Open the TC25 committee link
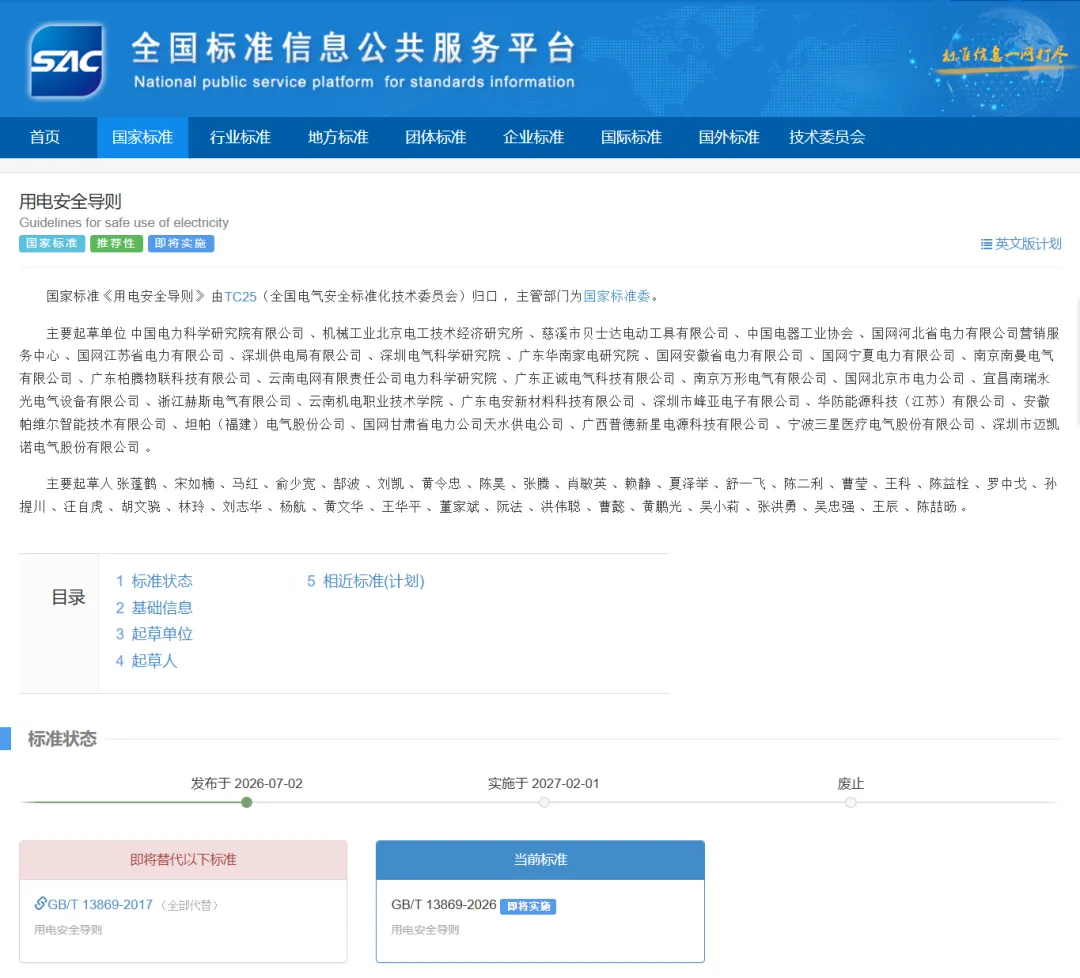This screenshot has width=1080, height=978. (240, 296)
